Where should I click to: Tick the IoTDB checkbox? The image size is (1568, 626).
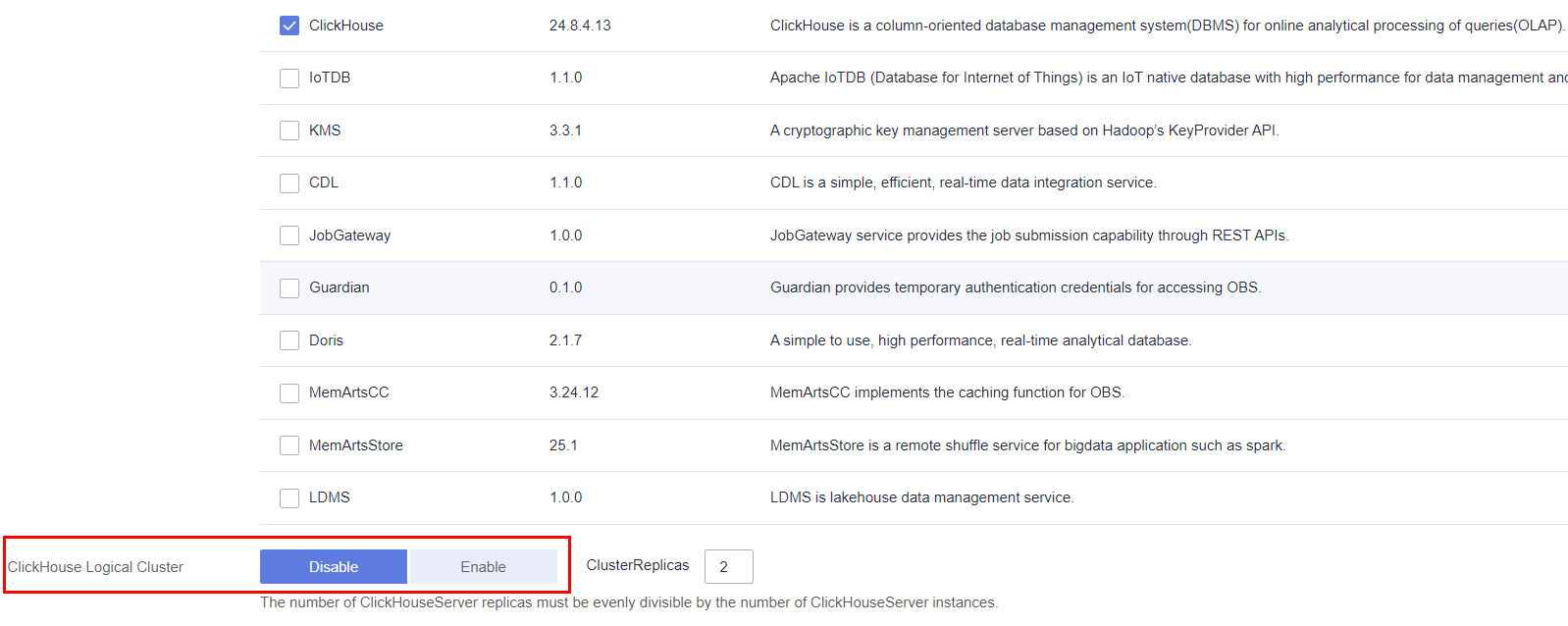point(289,78)
